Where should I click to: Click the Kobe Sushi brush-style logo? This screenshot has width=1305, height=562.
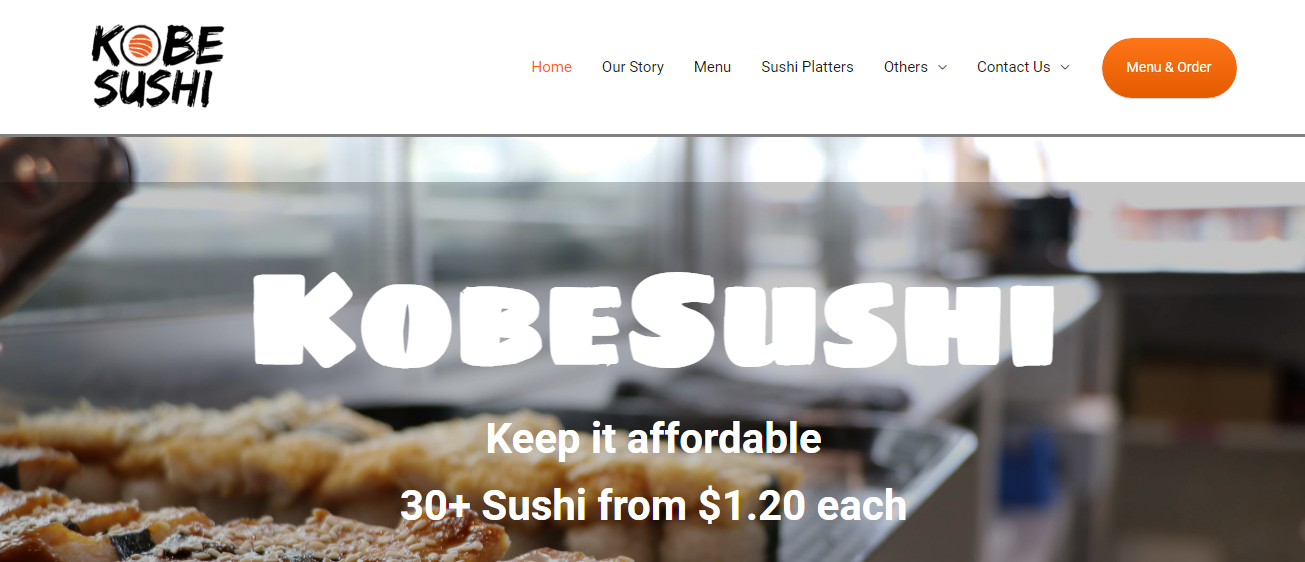click(x=158, y=66)
